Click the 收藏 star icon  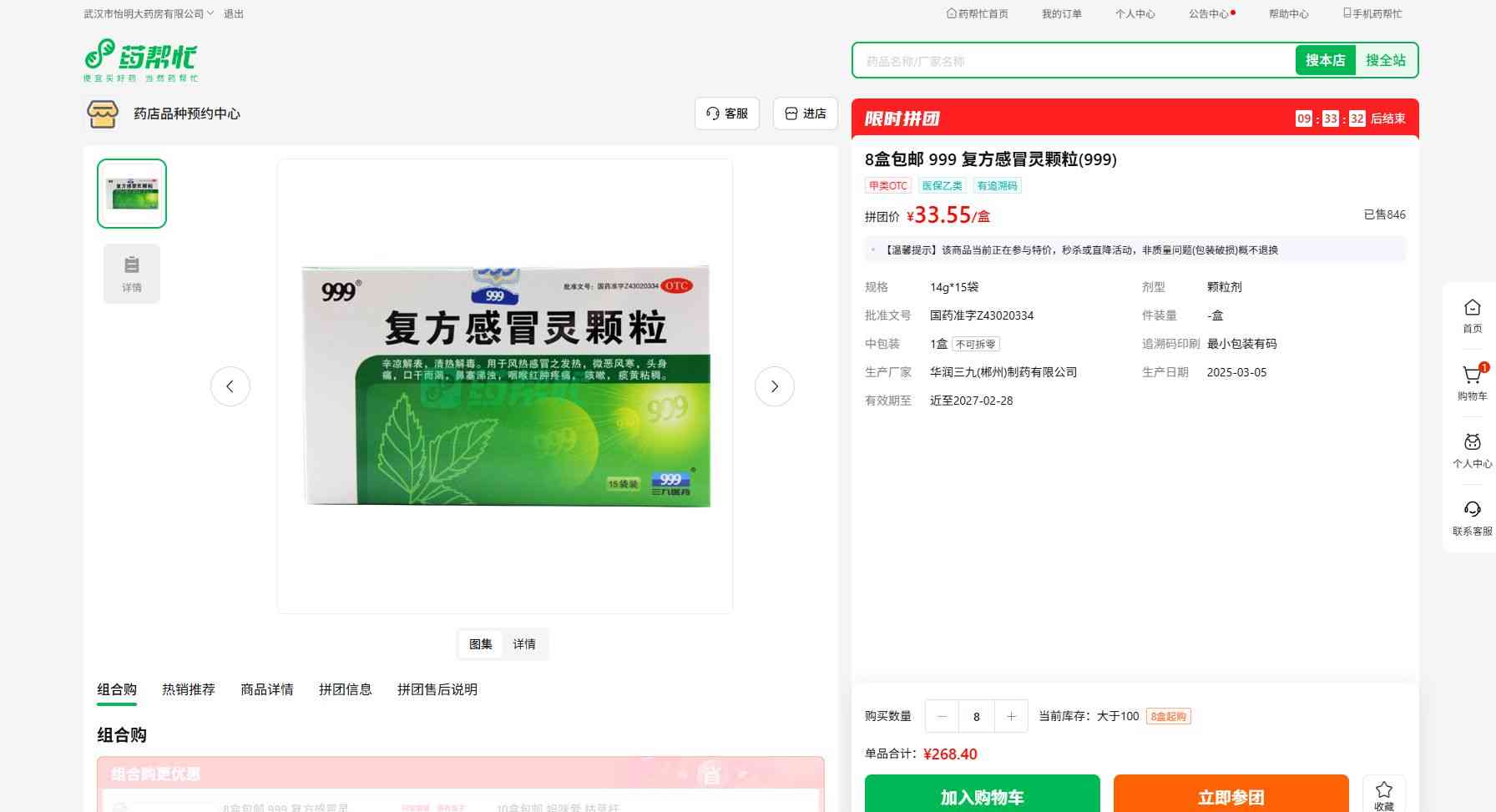1383,791
